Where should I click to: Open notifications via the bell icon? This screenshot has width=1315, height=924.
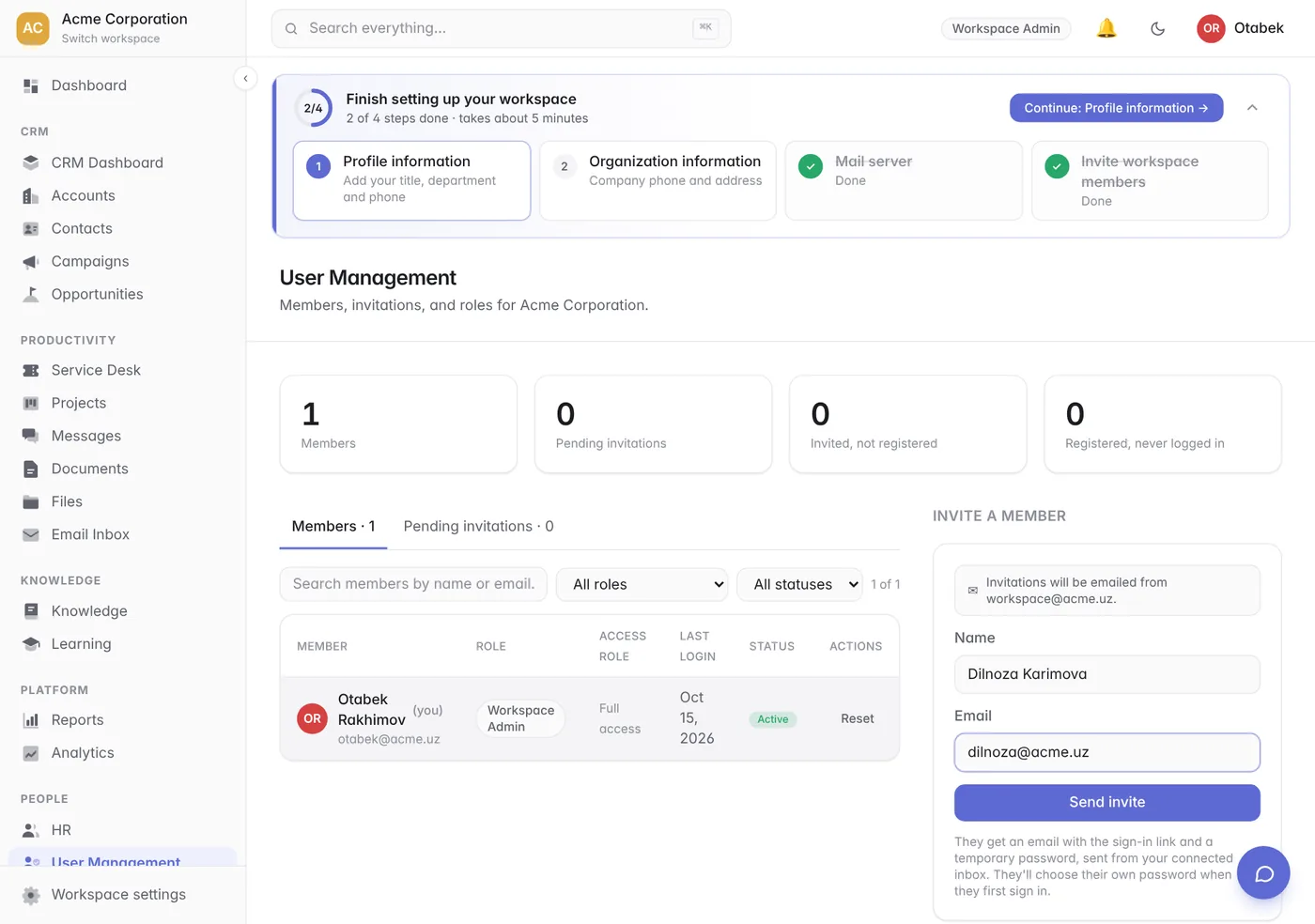tap(1106, 28)
